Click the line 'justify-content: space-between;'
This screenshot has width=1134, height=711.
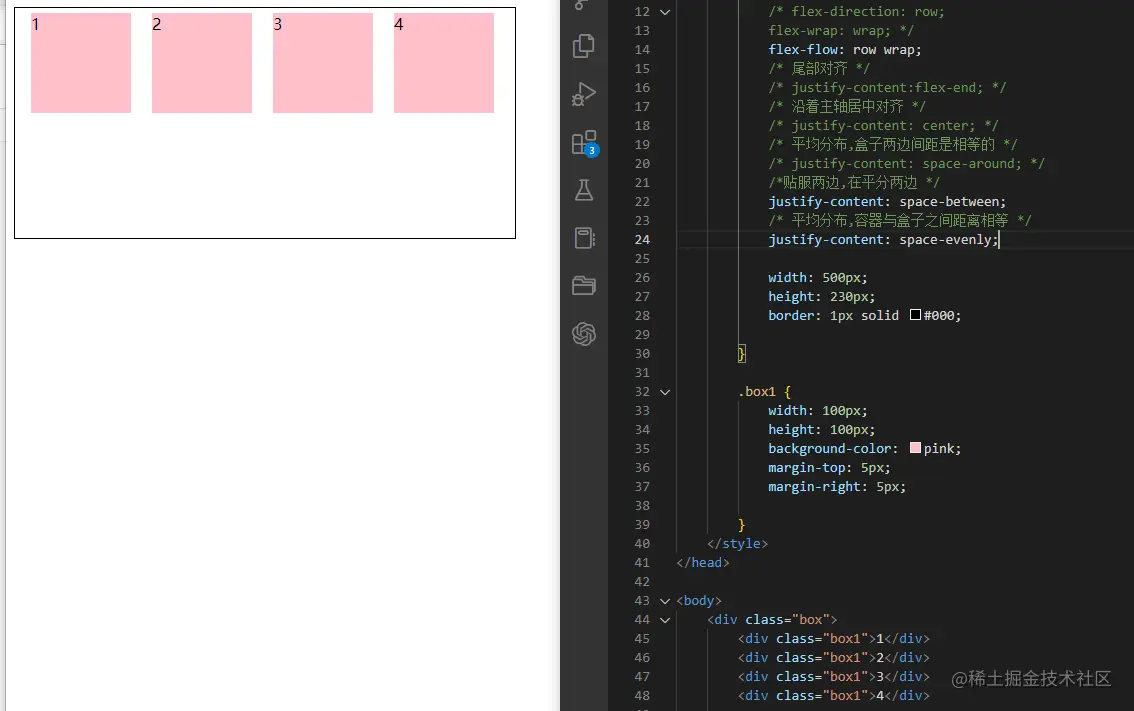[887, 202]
